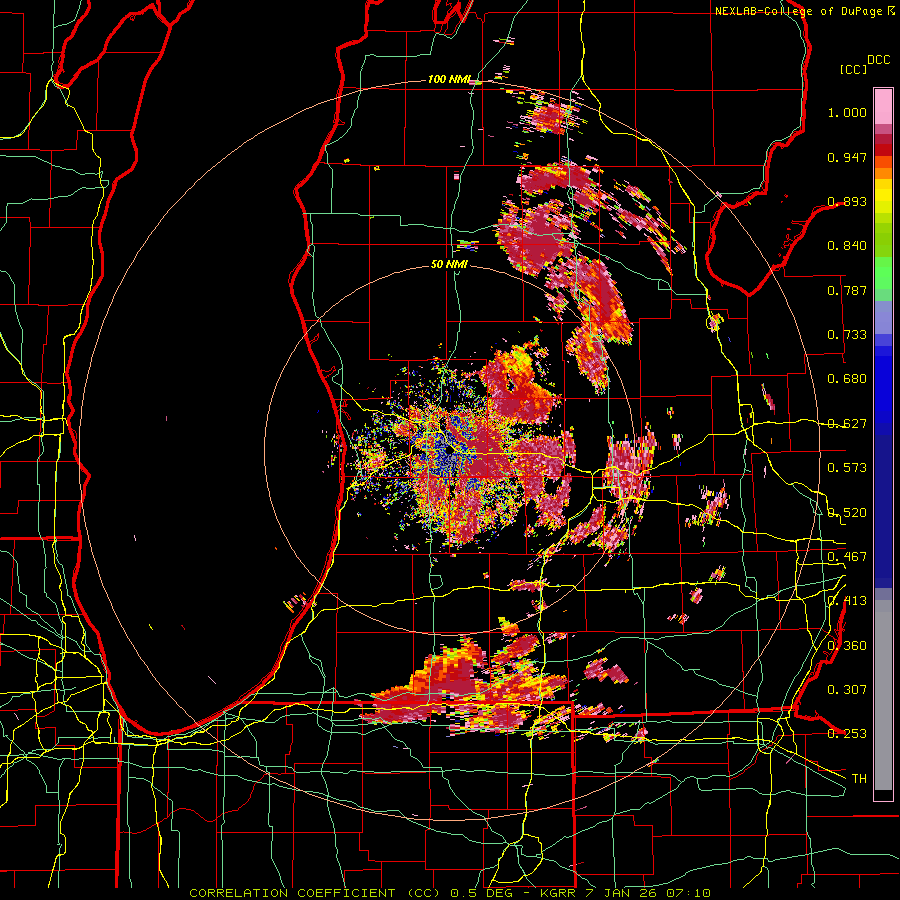Click the [CC] units label
The width and height of the screenshot is (900, 900).
tap(853, 69)
